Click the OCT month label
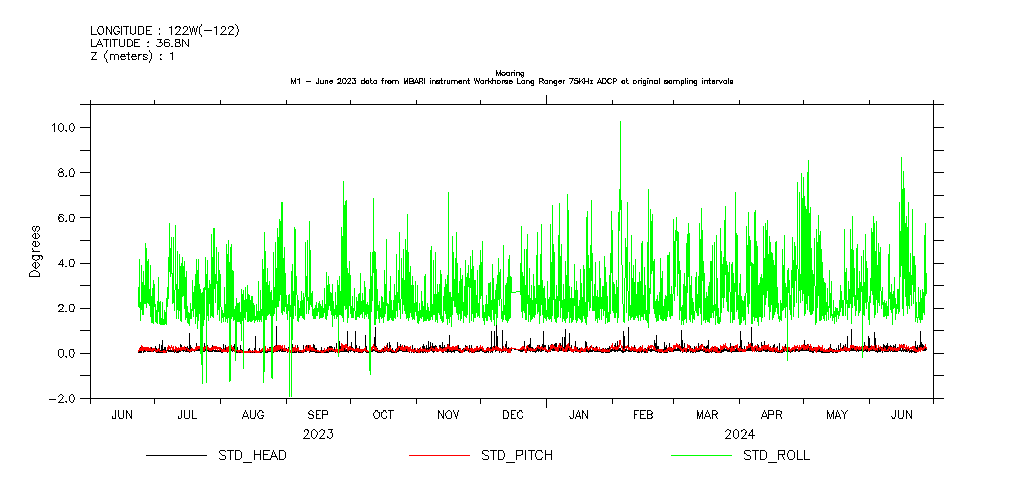 pos(383,415)
